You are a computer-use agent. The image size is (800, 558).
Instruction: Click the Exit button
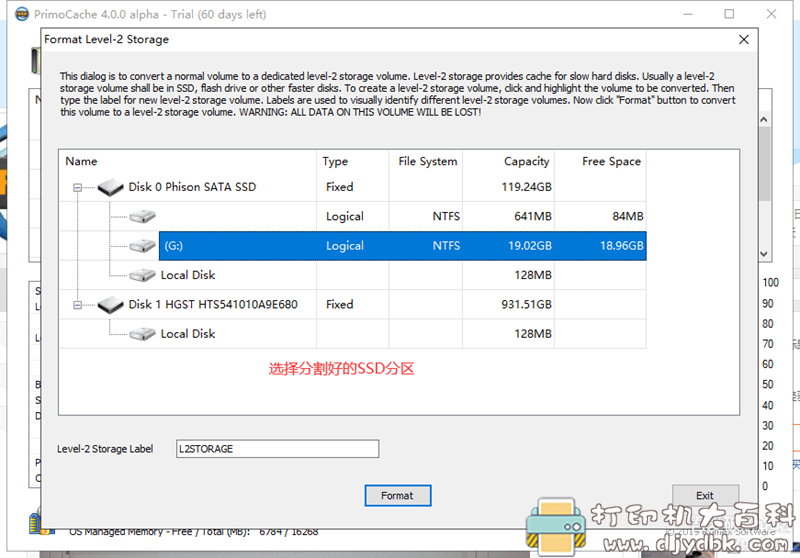(x=705, y=495)
